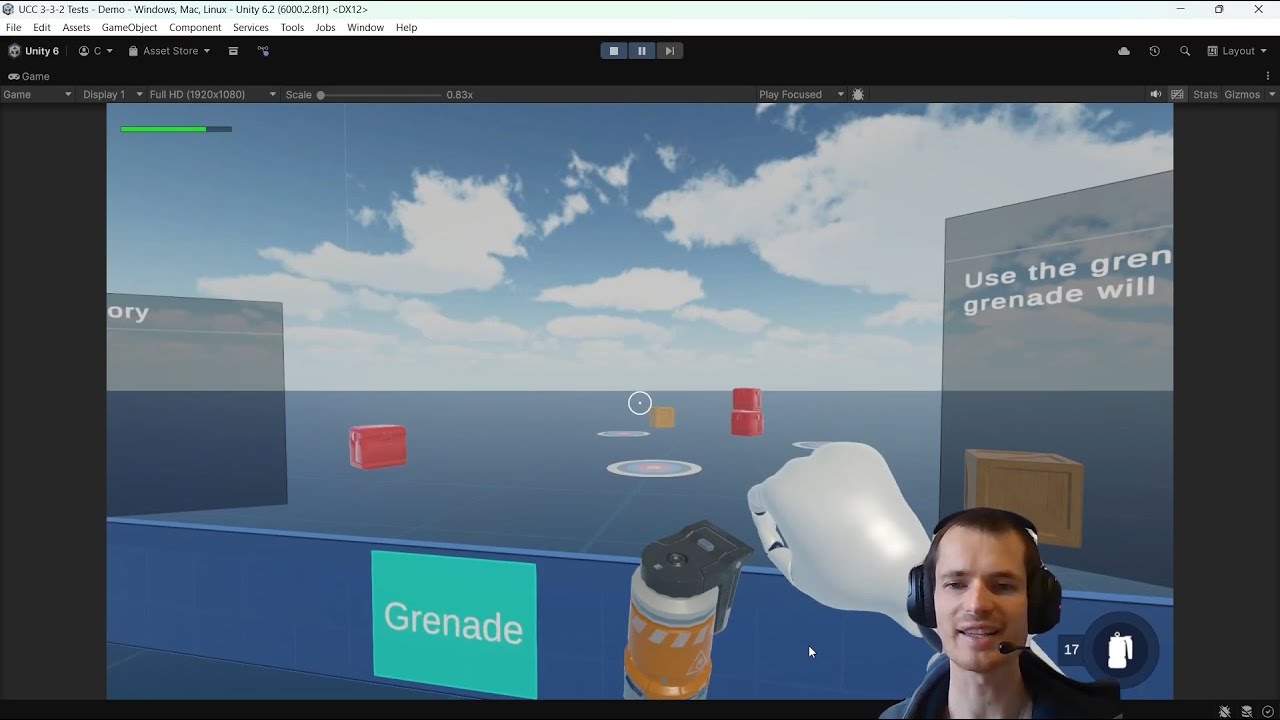
Task: Adjust the Scale slider handle
Action: pos(321,95)
